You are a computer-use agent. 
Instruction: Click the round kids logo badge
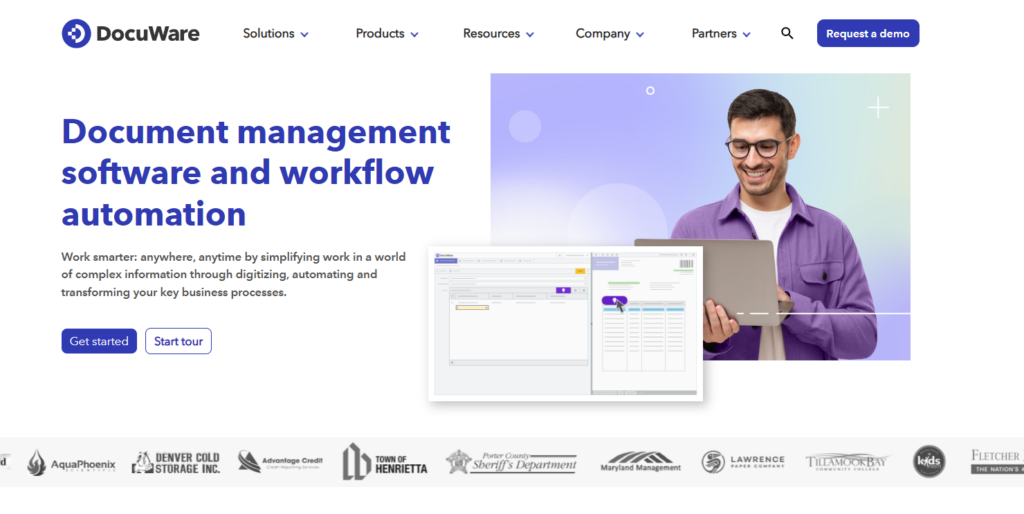929,461
